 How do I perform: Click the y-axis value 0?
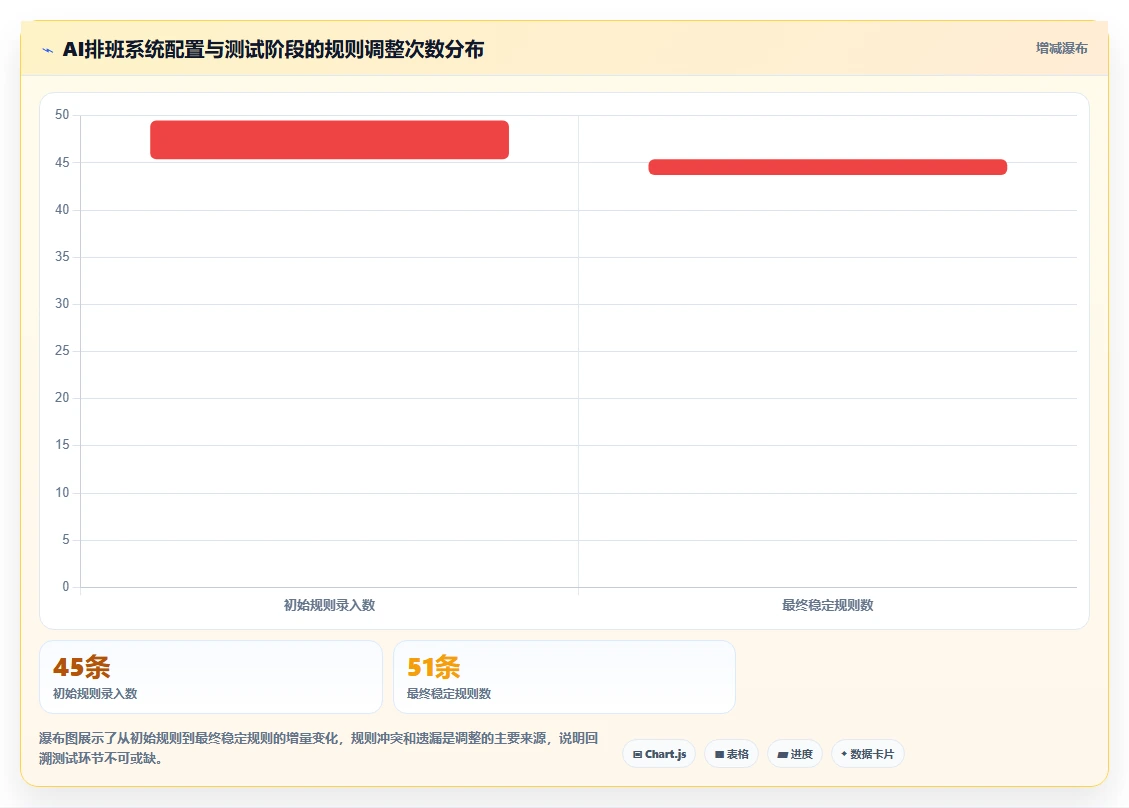pos(66,586)
